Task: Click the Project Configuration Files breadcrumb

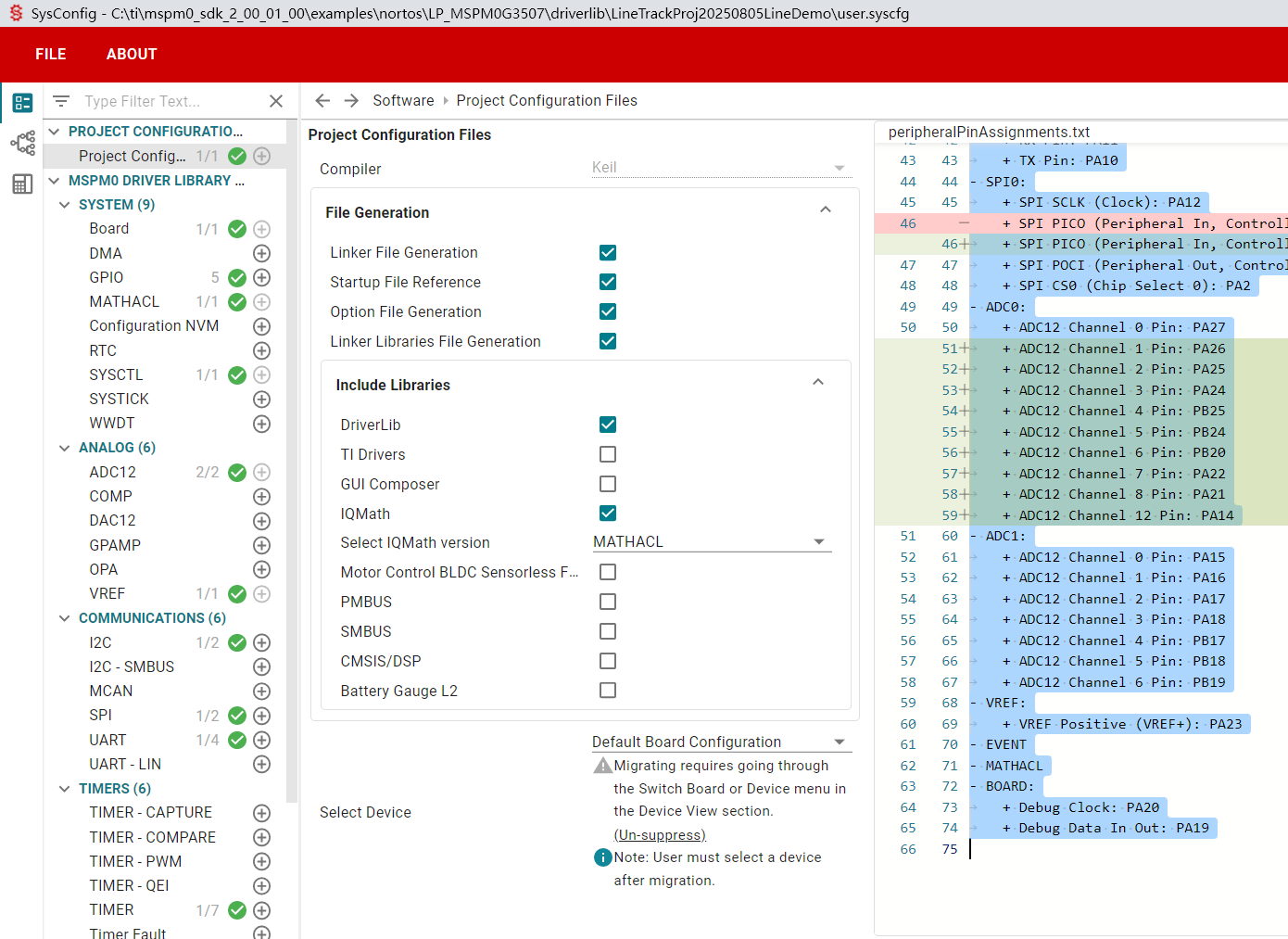Action: click(x=547, y=100)
